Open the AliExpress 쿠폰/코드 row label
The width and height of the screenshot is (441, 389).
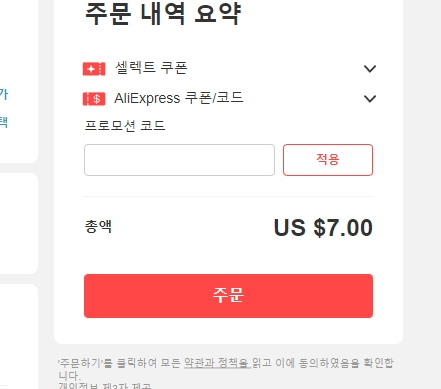point(179,98)
